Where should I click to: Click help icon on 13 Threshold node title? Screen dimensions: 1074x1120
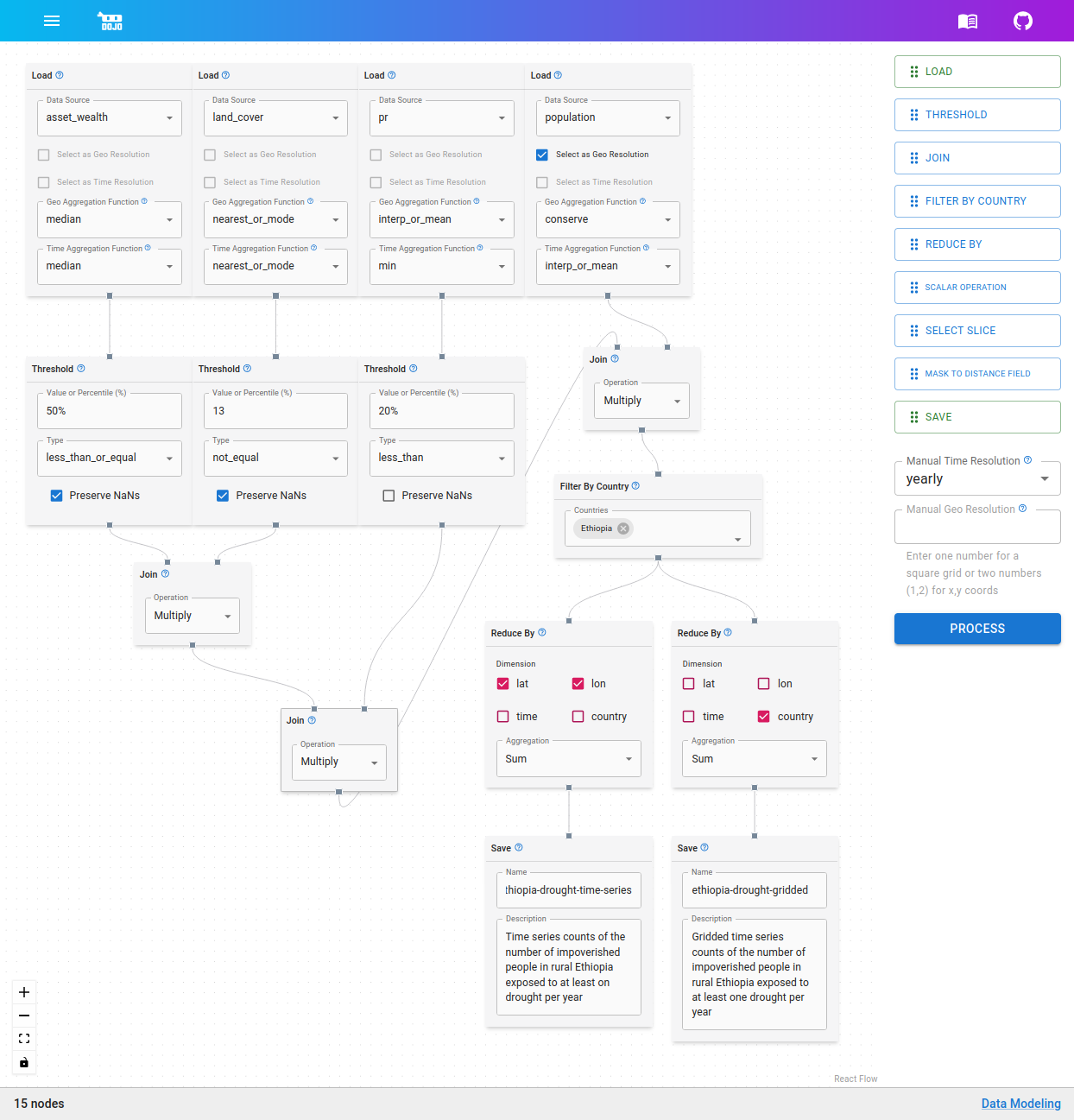247,369
